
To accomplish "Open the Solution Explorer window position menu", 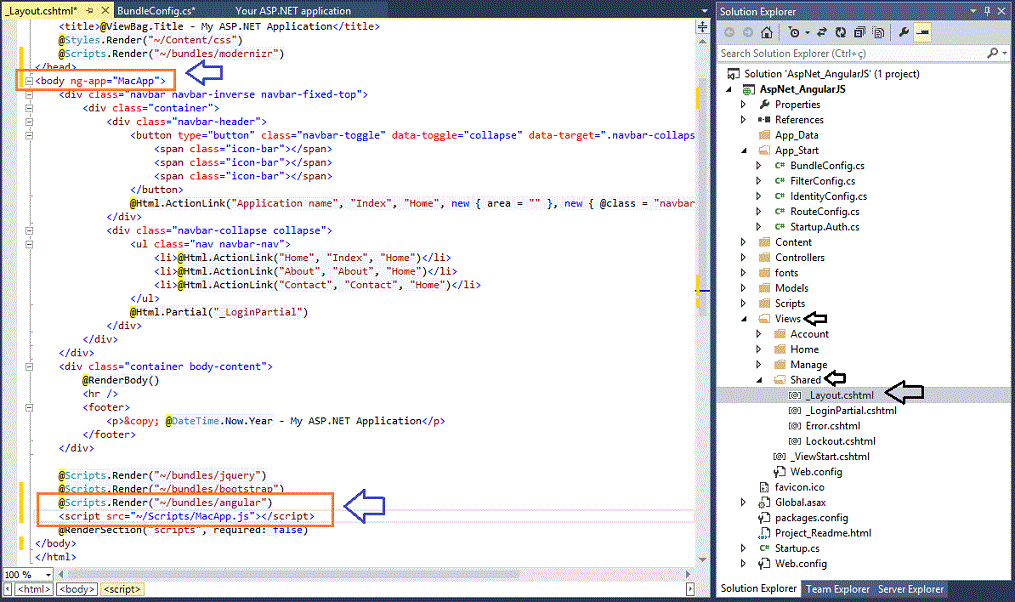I will tap(973, 11).
